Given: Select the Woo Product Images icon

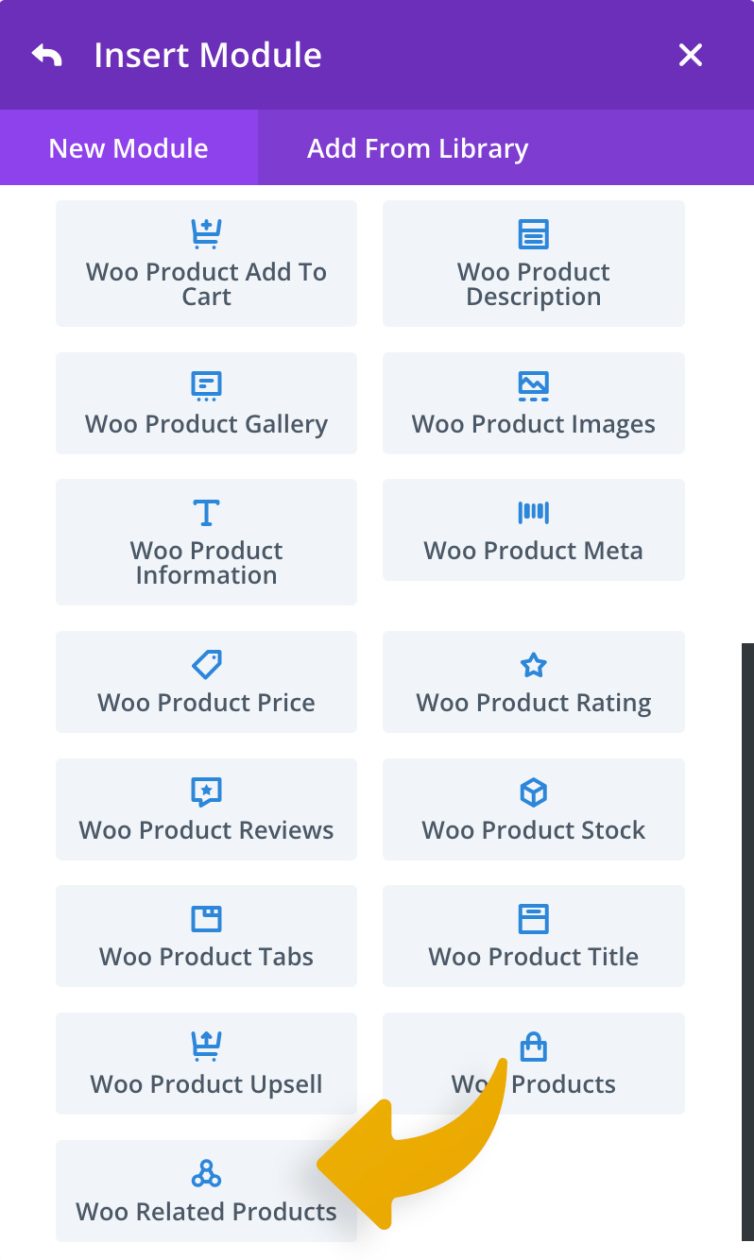Looking at the screenshot, I should pos(533,385).
